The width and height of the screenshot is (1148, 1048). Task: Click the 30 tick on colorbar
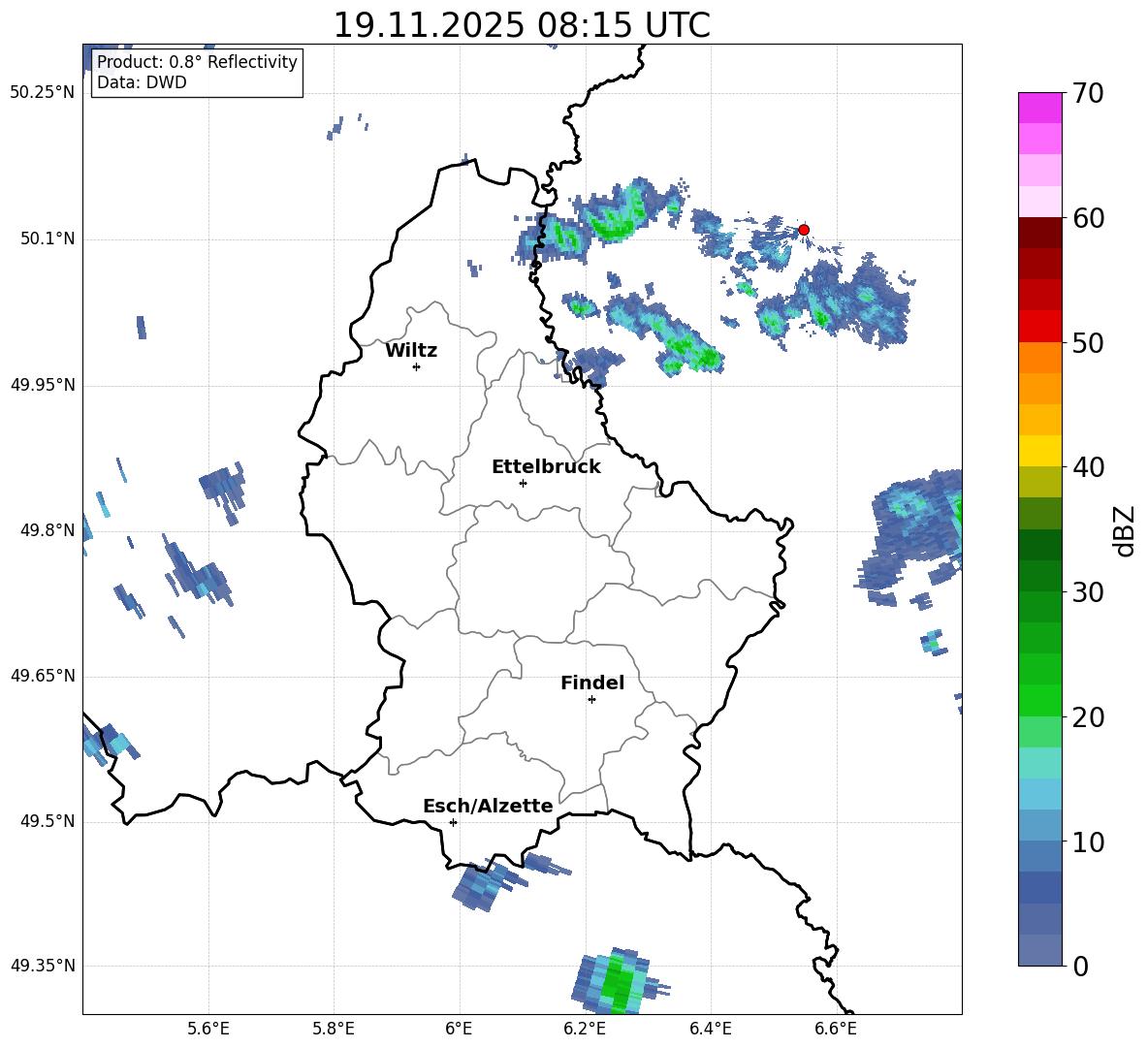pyautogui.click(x=1088, y=592)
